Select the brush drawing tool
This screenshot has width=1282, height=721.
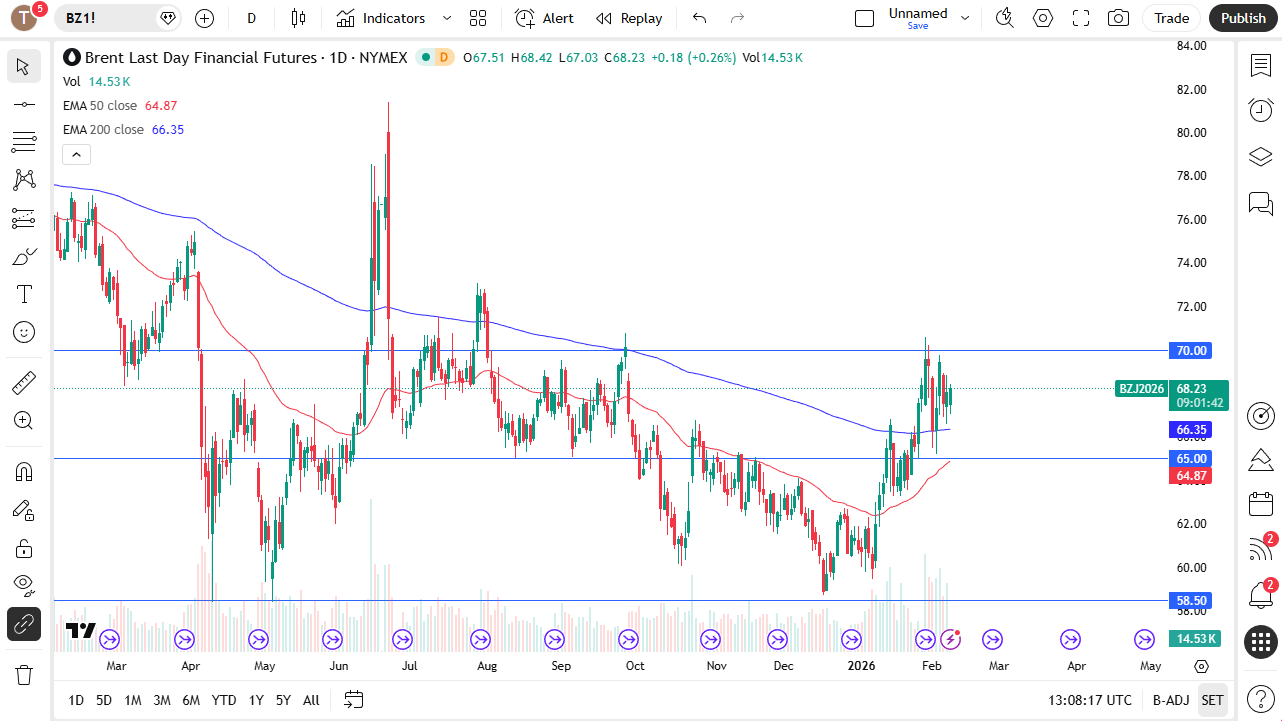(24, 256)
